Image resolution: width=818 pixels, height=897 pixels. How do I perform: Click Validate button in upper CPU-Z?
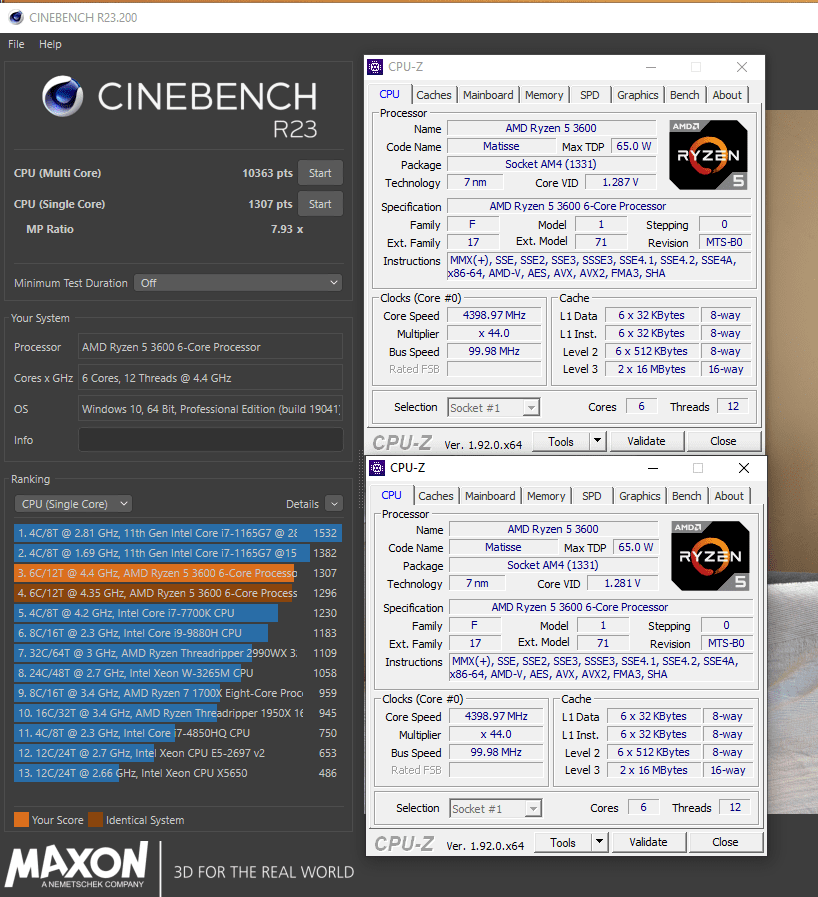[646, 441]
